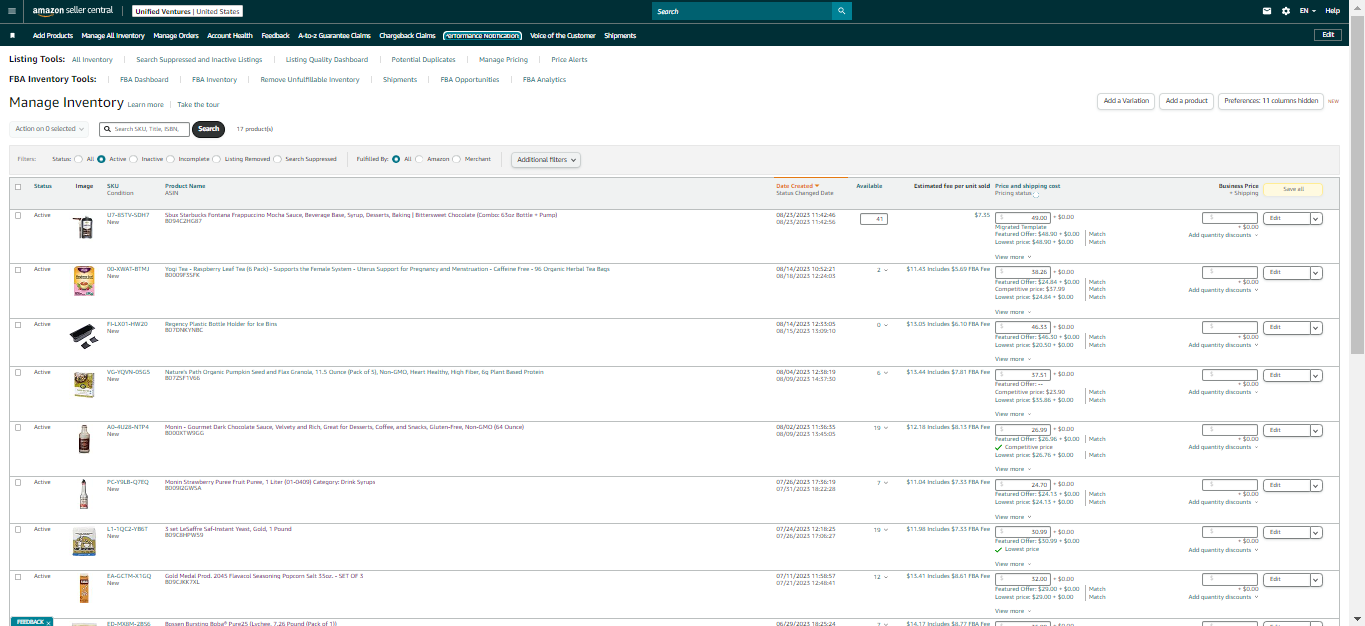The image size is (1365, 626).
Task: Click the Yogi Tea product thumbnail
Action: click(84, 281)
